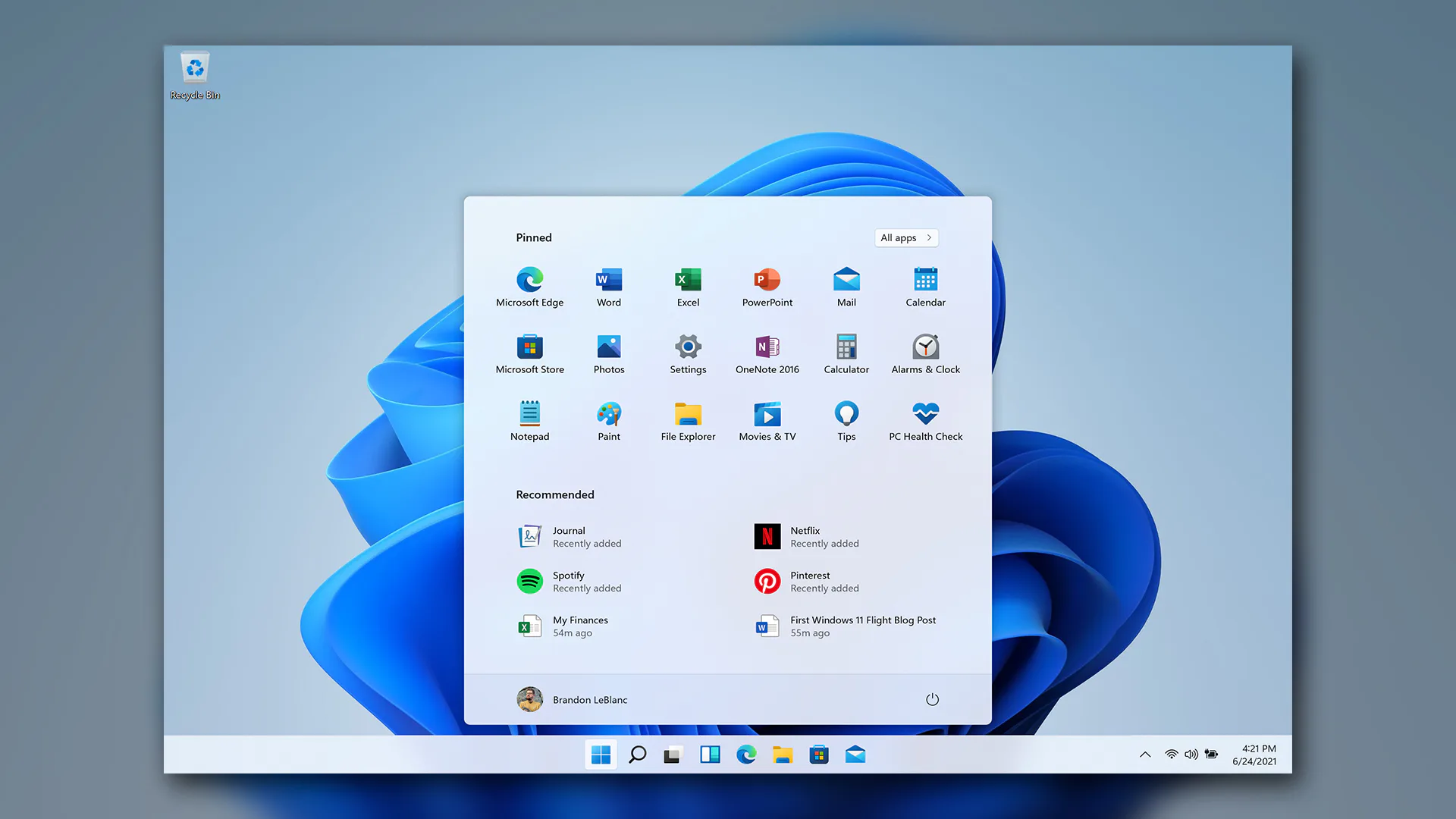Open First Windows 11 Flight Blog Post

tap(846, 626)
